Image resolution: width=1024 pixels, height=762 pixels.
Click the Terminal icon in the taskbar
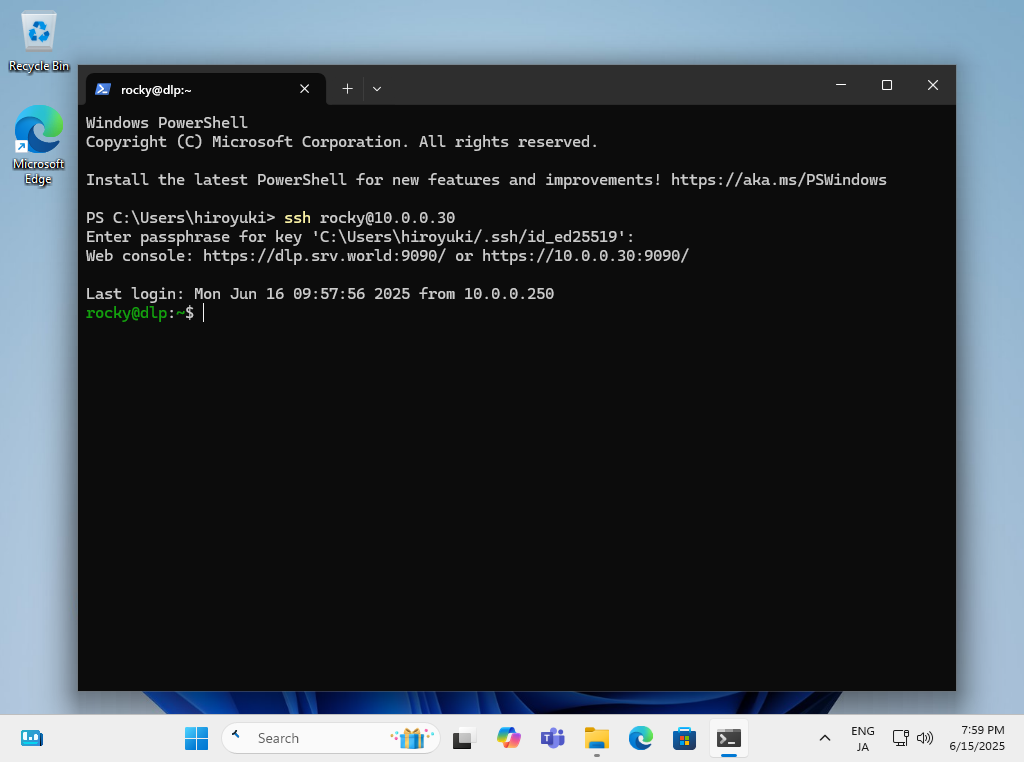coord(729,738)
